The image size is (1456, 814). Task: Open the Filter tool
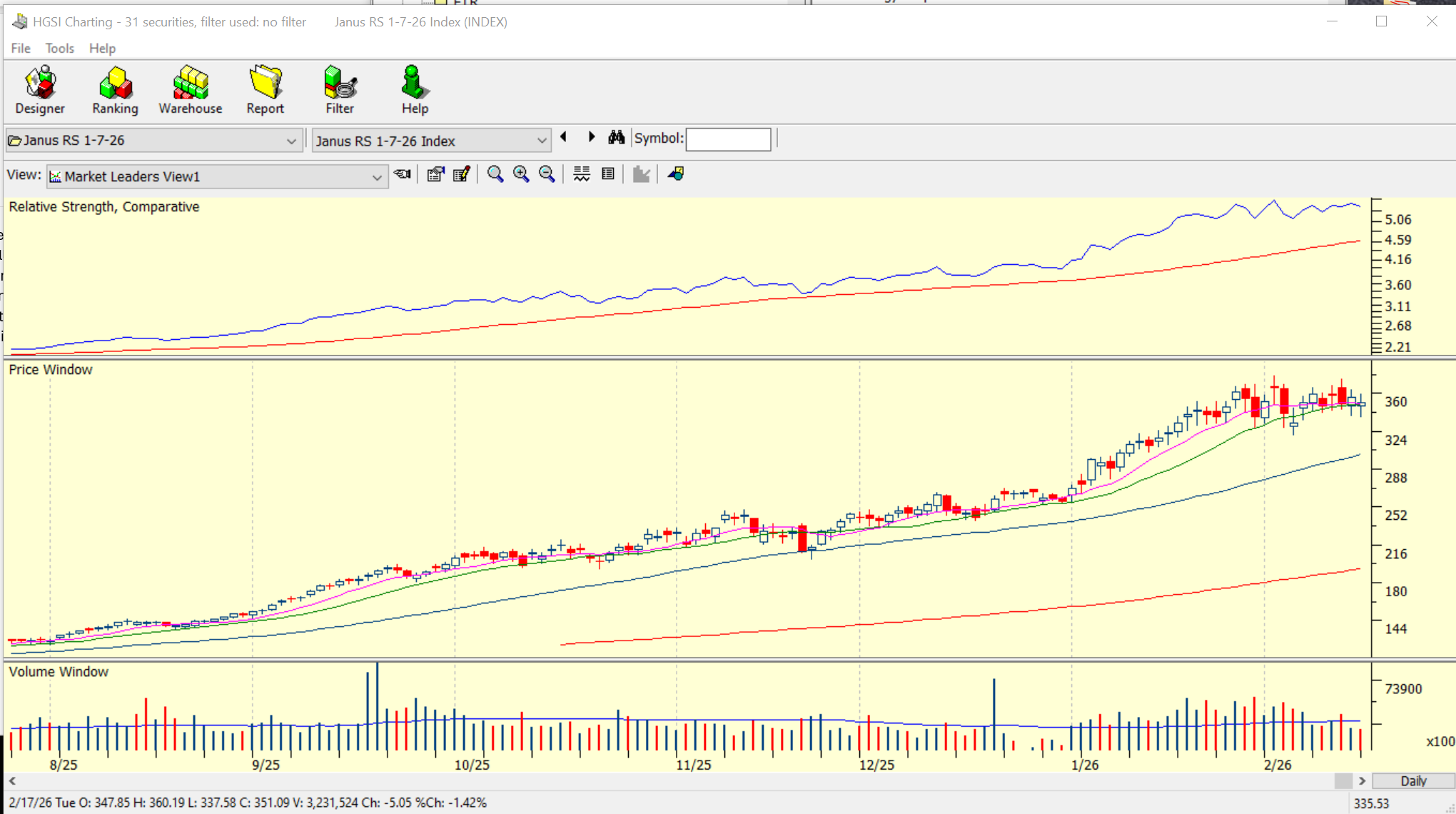[x=340, y=90]
